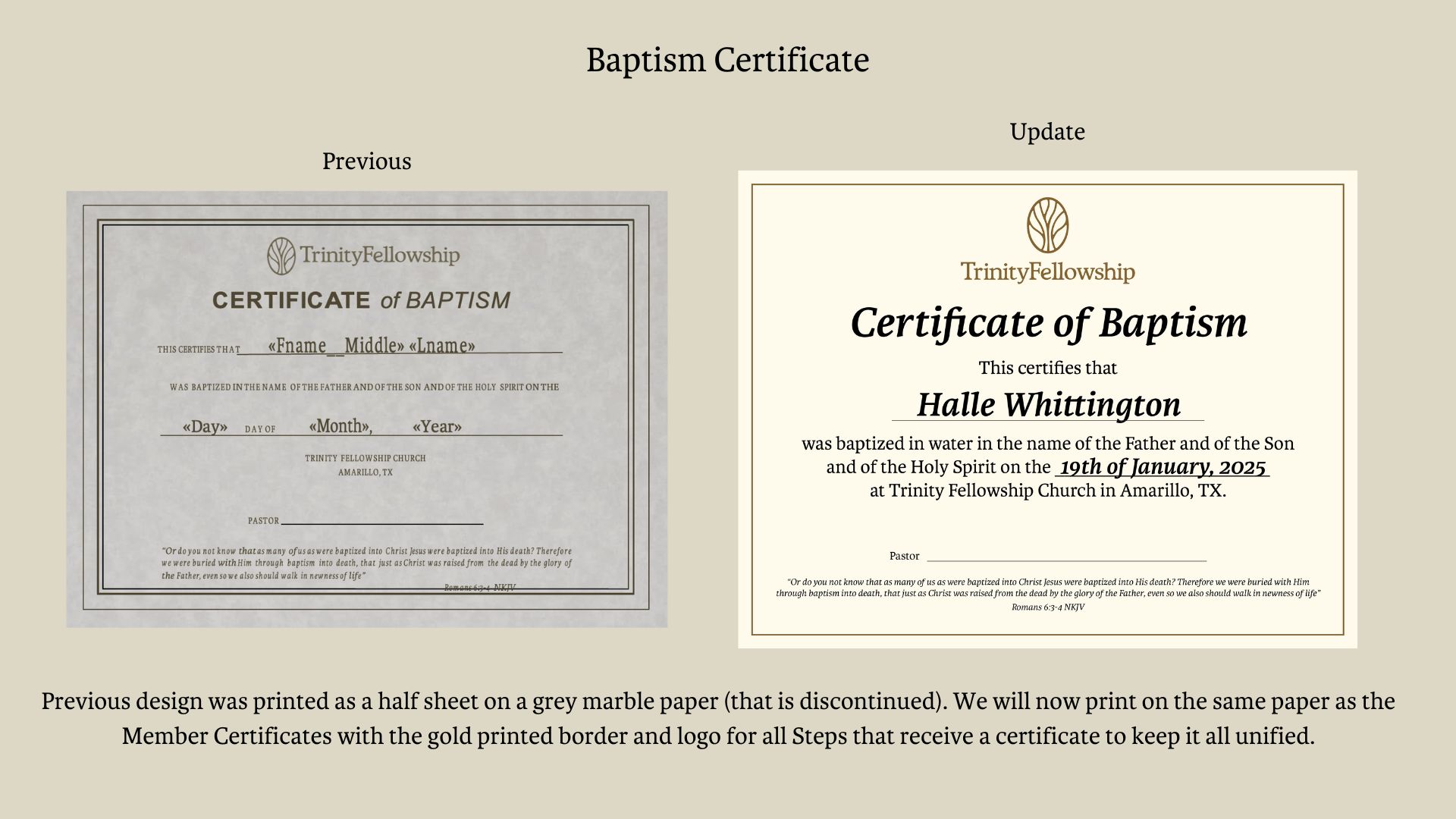Image resolution: width=1456 pixels, height=819 pixels.
Task: Click the gold TrinityFellowship wordmark
Action: (x=1047, y=272)
